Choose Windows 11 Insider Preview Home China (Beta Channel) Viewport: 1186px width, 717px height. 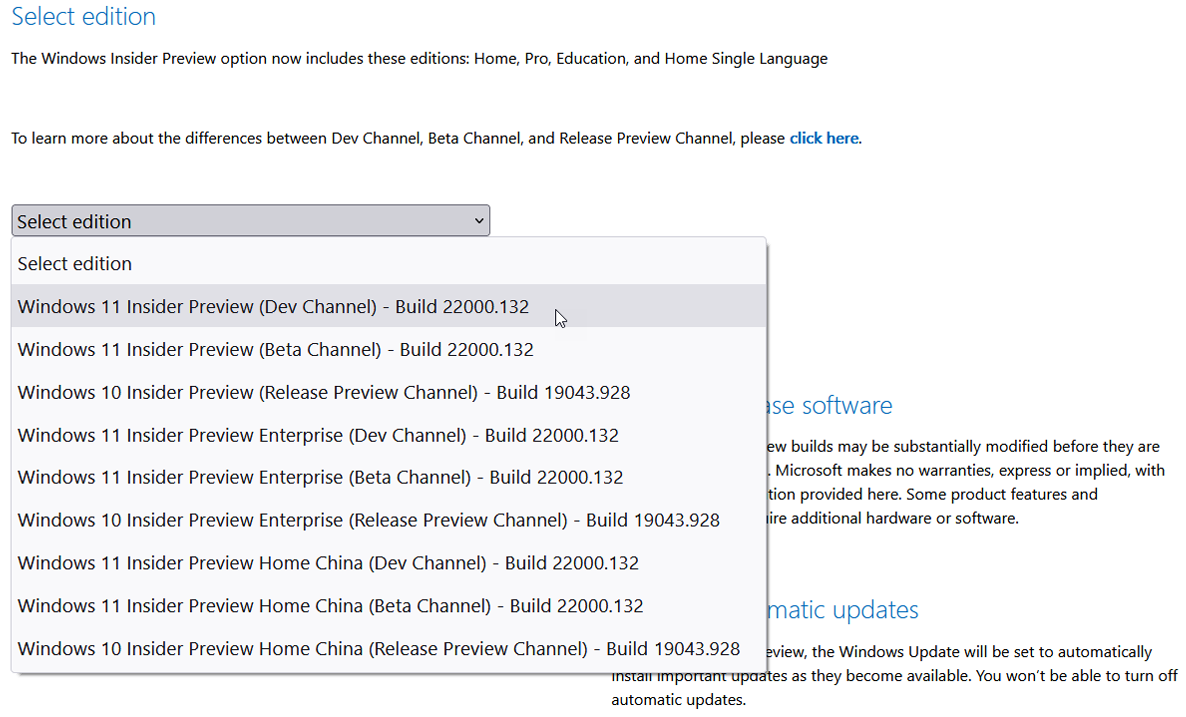[x=389, y=606]
